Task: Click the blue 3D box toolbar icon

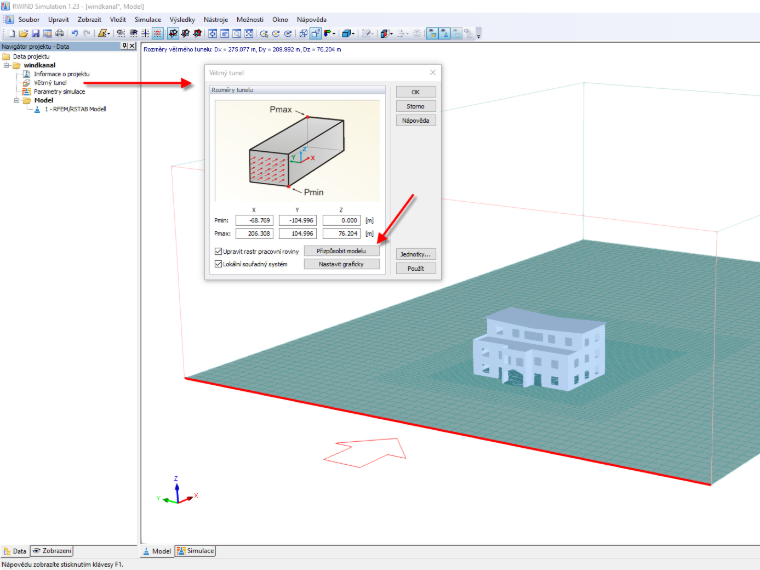Action: point(346,33)
